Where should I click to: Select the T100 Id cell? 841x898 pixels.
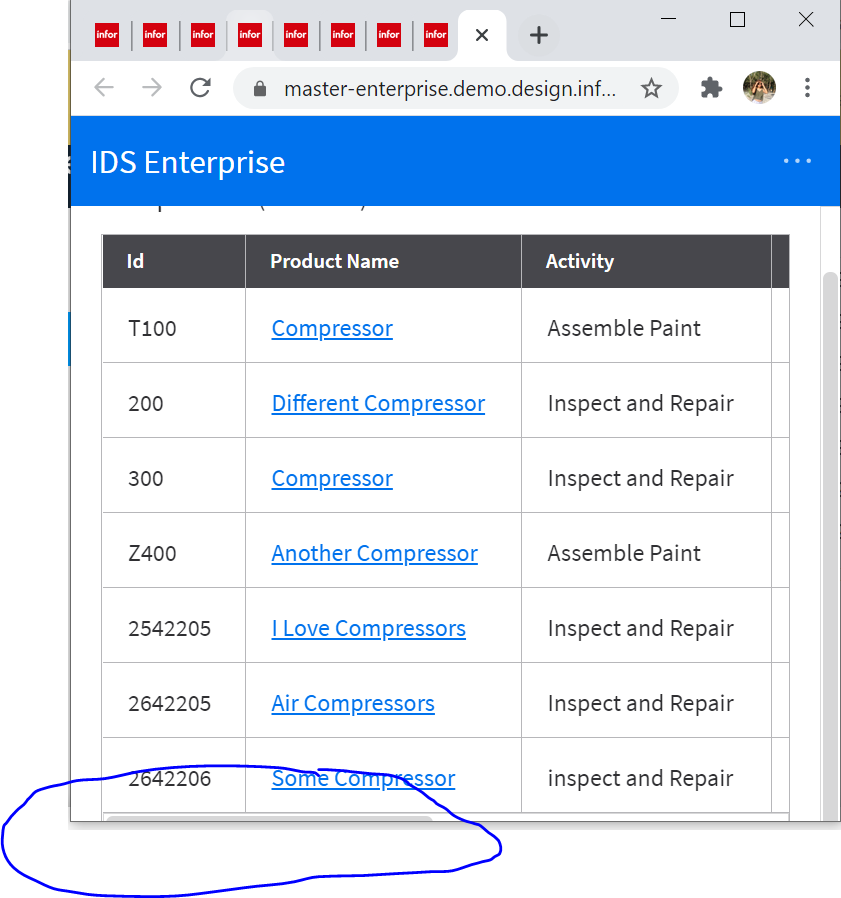174,325
